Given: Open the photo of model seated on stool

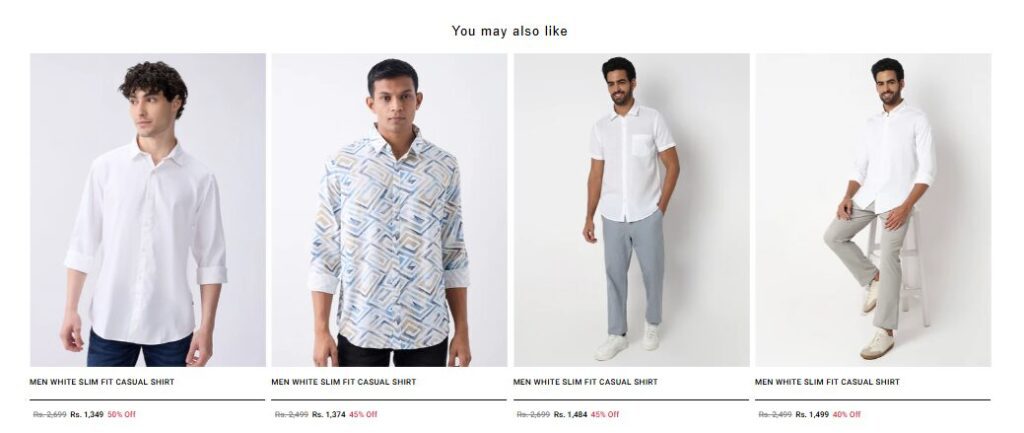Looking at the screenshot, I should (x=873, y=210).
